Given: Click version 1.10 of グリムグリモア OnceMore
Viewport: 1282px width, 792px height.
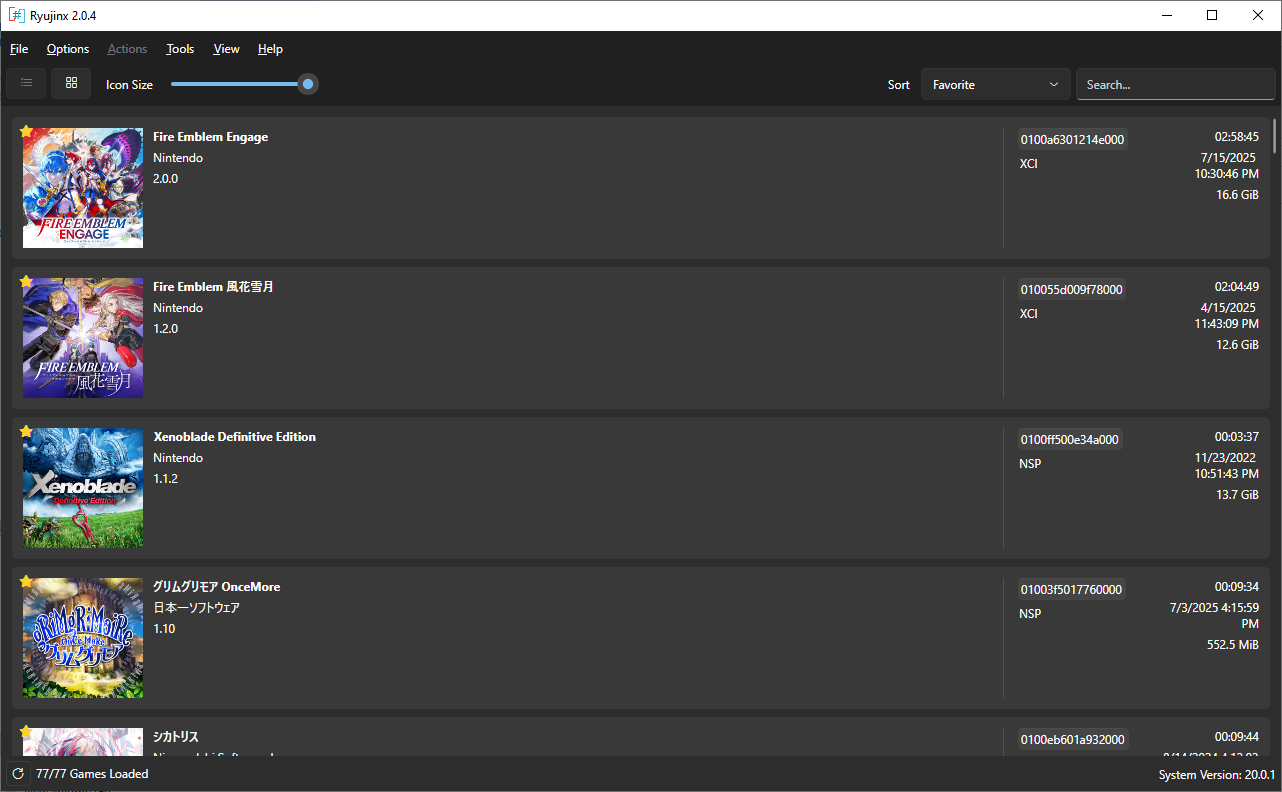Looking at the screenshot, I should click(164, 629).
